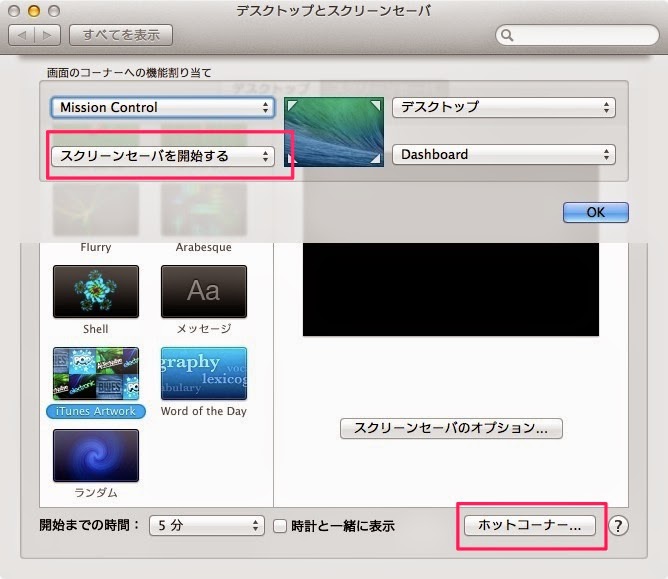Open the Mission Control corner dropdown
This screenshot has height=579, width=668.
pos(162,107)
